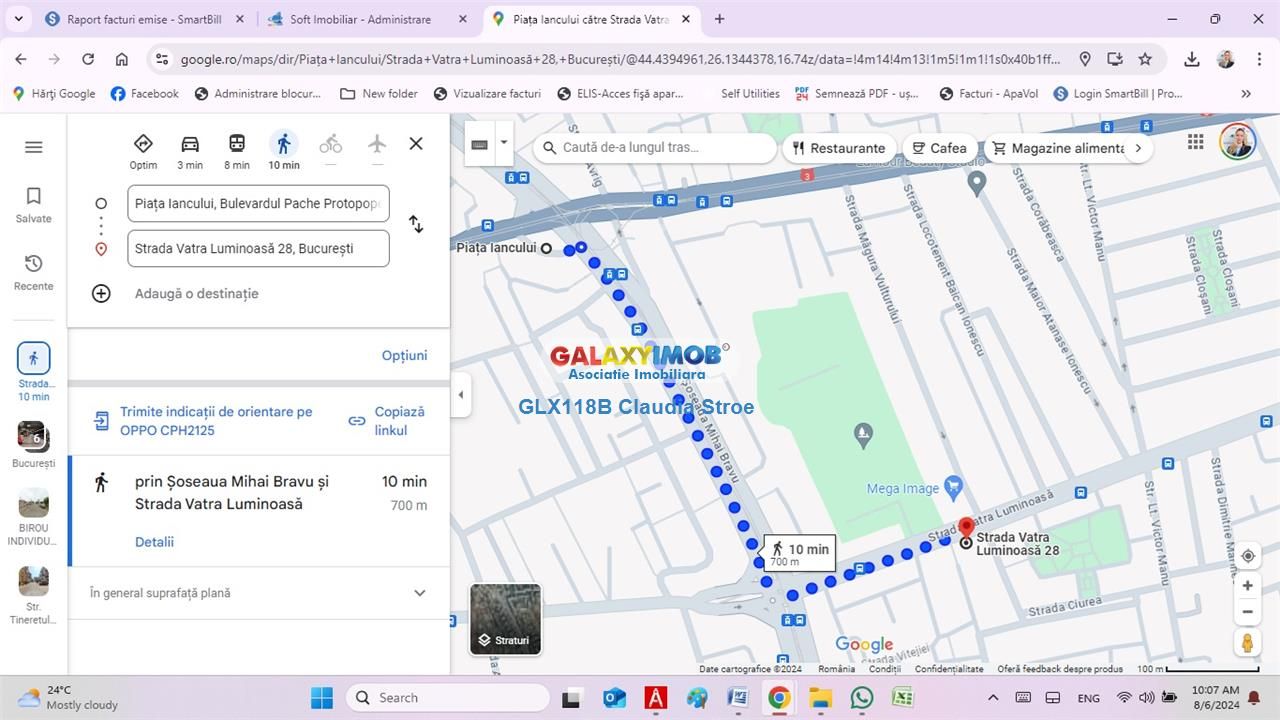
Task: Choose public transit travel mode
Action: pyautogui.click(x=236, y=145)
